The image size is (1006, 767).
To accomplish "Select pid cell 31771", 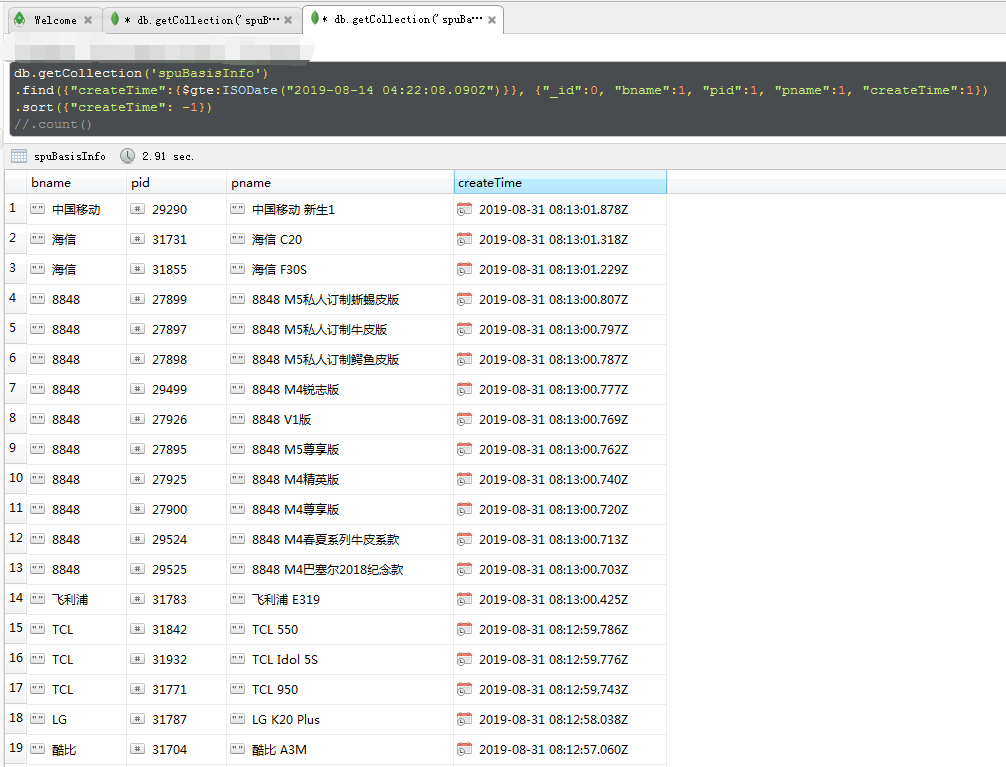I will (176, 689).
